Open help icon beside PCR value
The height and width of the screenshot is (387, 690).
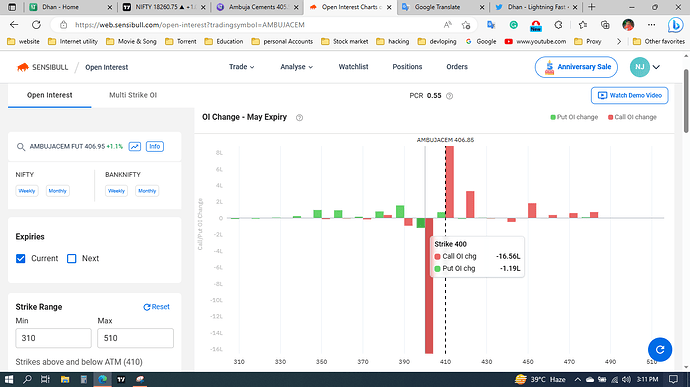pos(449,96)
